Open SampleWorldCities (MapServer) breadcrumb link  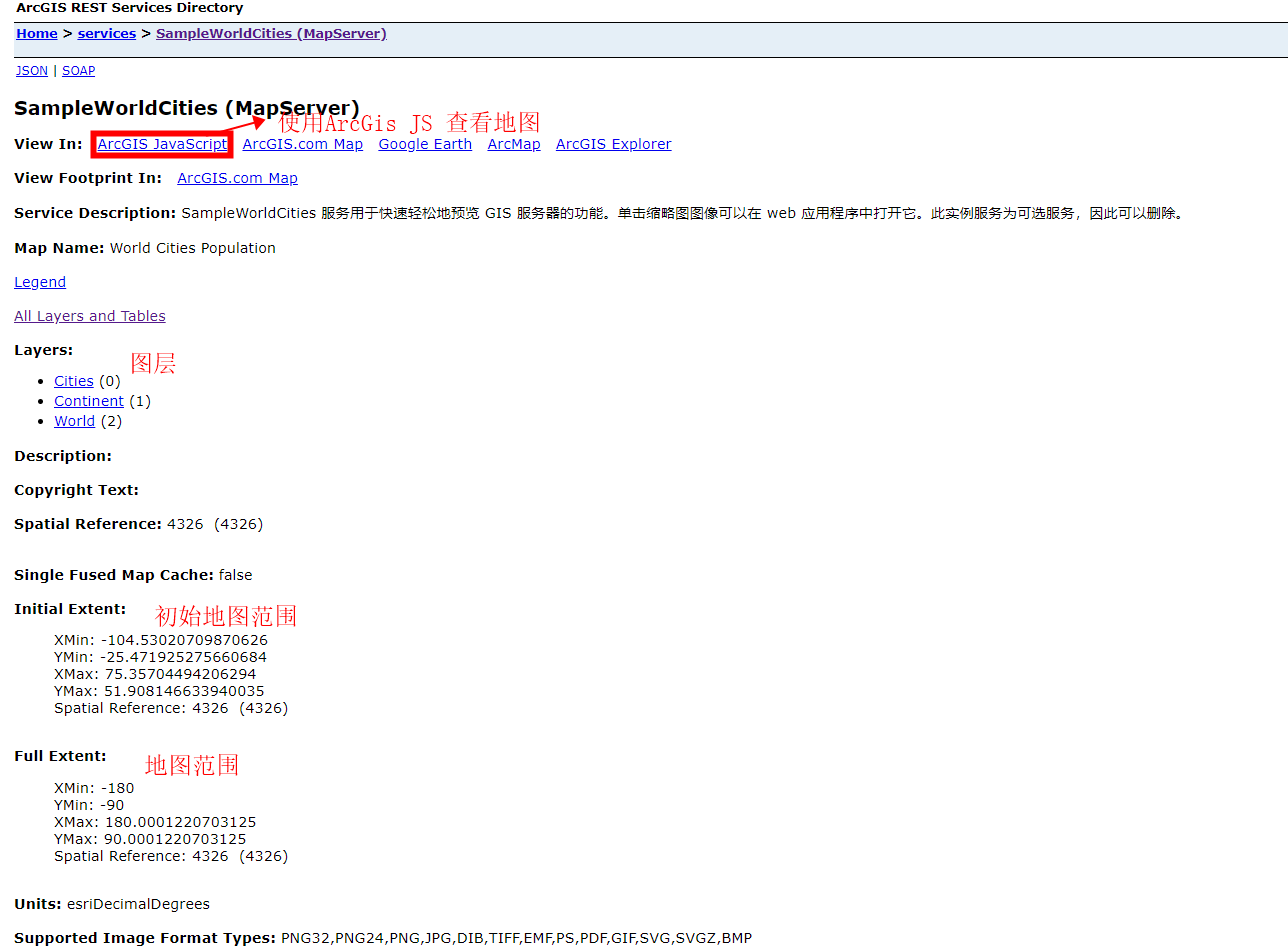[x=271, y=34]
